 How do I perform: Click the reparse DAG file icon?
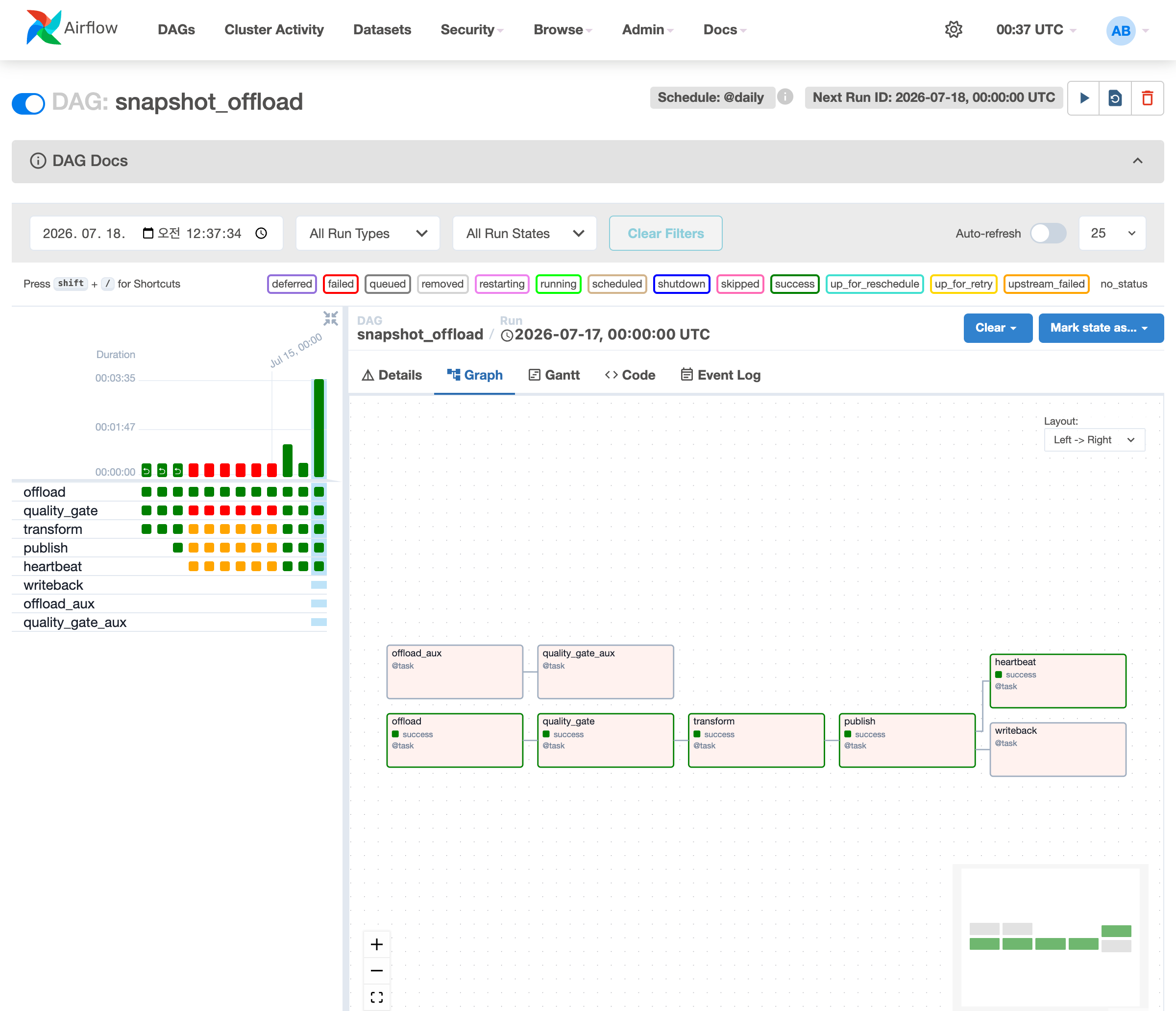tap(1115, 98)
